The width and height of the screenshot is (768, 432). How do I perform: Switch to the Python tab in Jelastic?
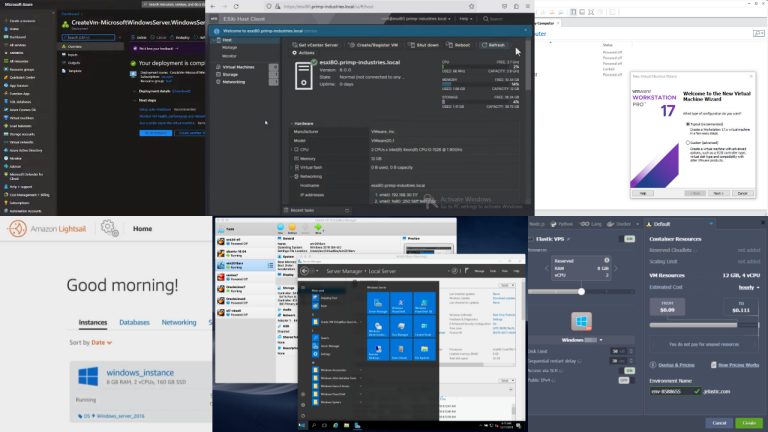561,224
